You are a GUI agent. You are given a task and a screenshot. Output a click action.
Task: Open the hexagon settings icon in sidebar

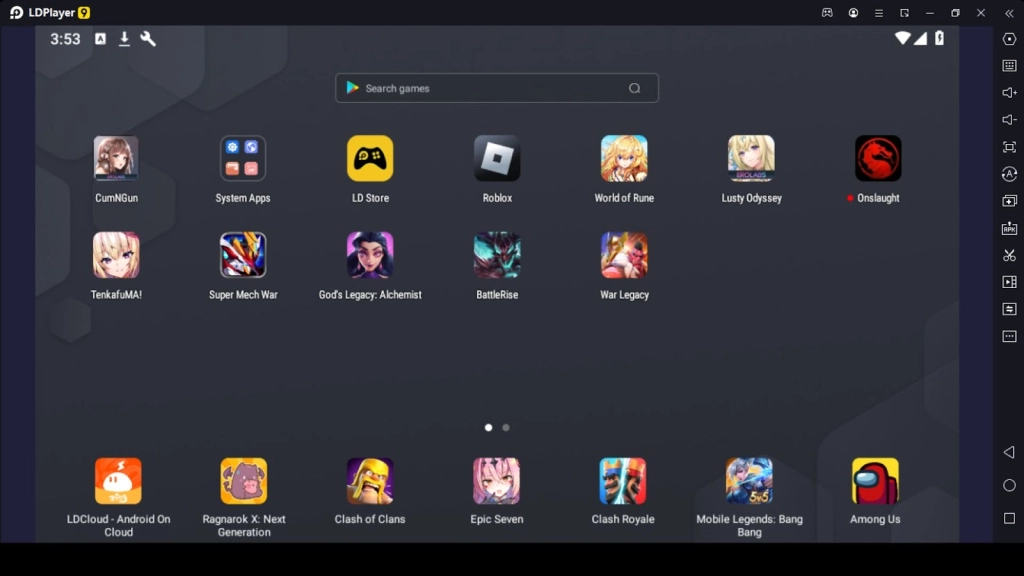(x=1010, y=39)
